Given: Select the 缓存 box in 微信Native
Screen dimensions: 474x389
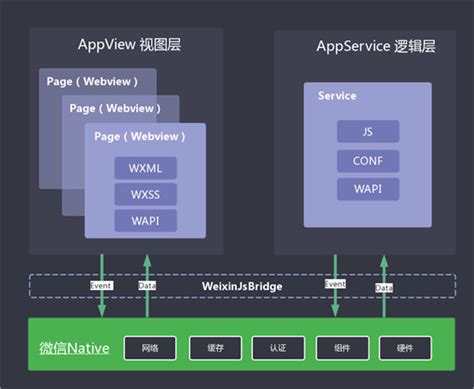Looking at the screenshot, I should 215,348.
